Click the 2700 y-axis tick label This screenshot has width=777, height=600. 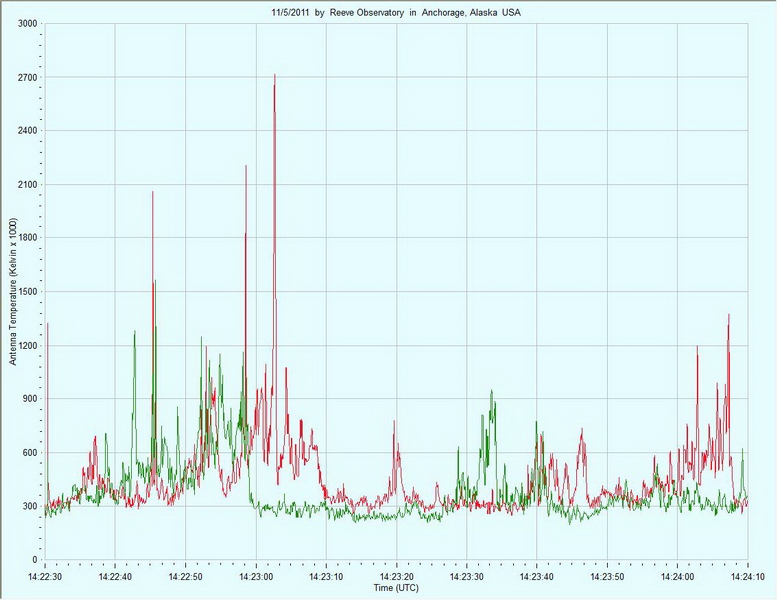coord(26,77)
